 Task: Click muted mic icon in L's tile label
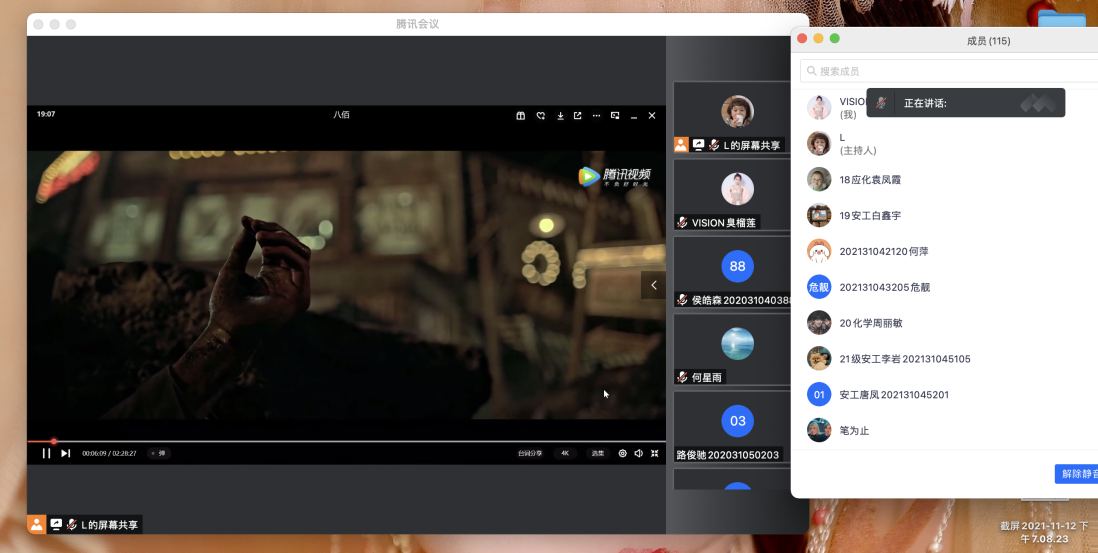tap(714, 145)
